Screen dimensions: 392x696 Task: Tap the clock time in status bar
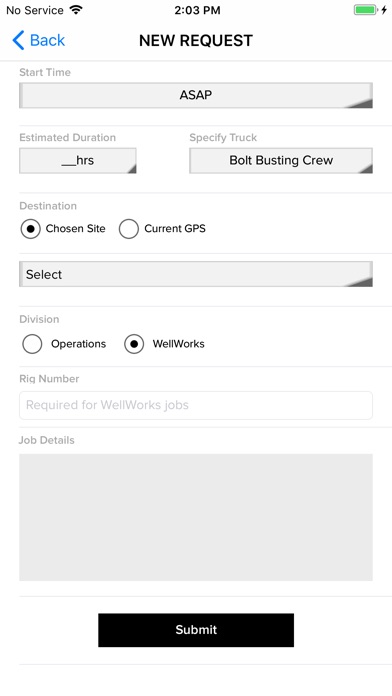[x=197, y=10]
